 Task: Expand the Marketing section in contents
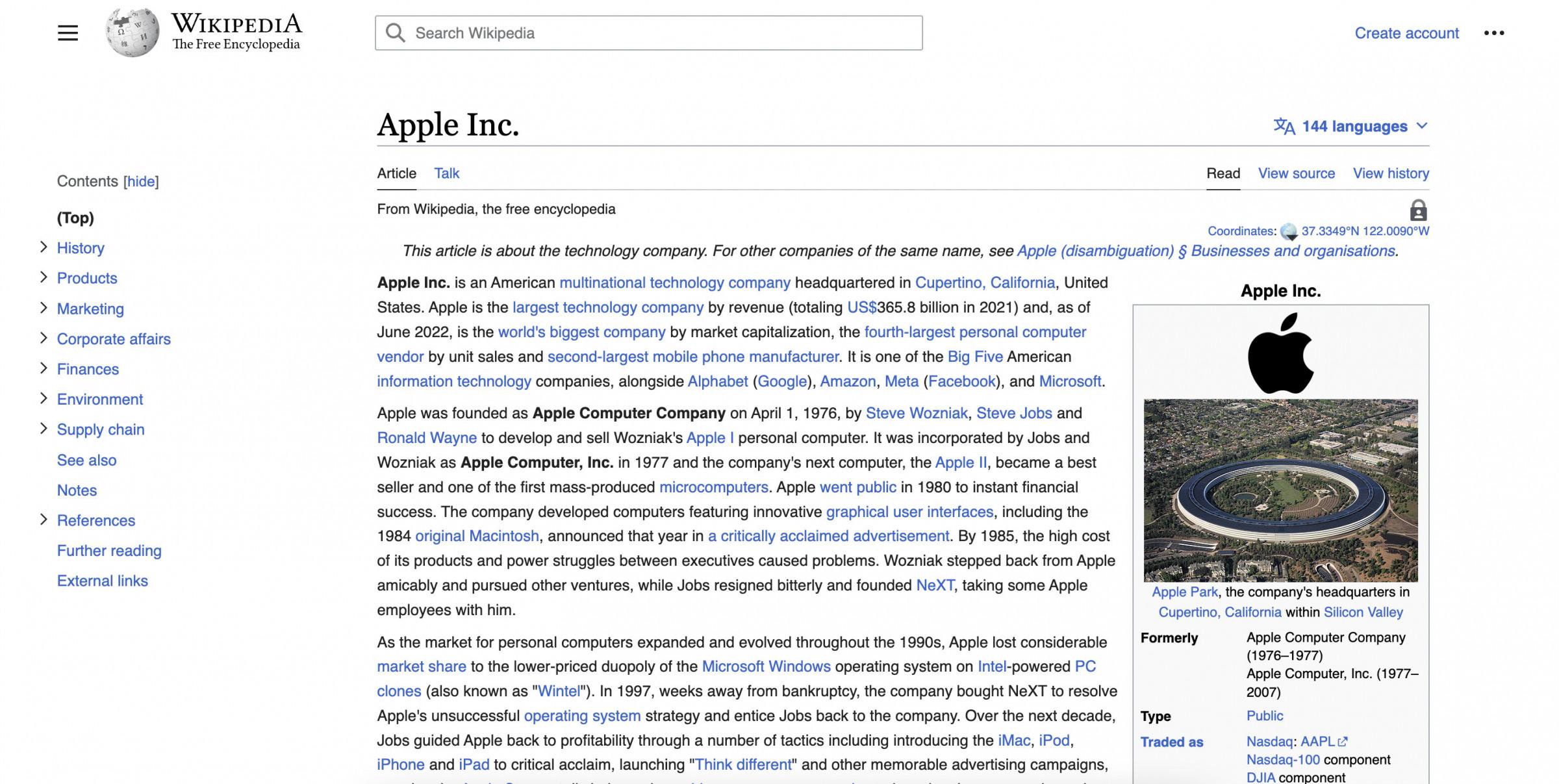pyautogui.click(x=44, y=308)
